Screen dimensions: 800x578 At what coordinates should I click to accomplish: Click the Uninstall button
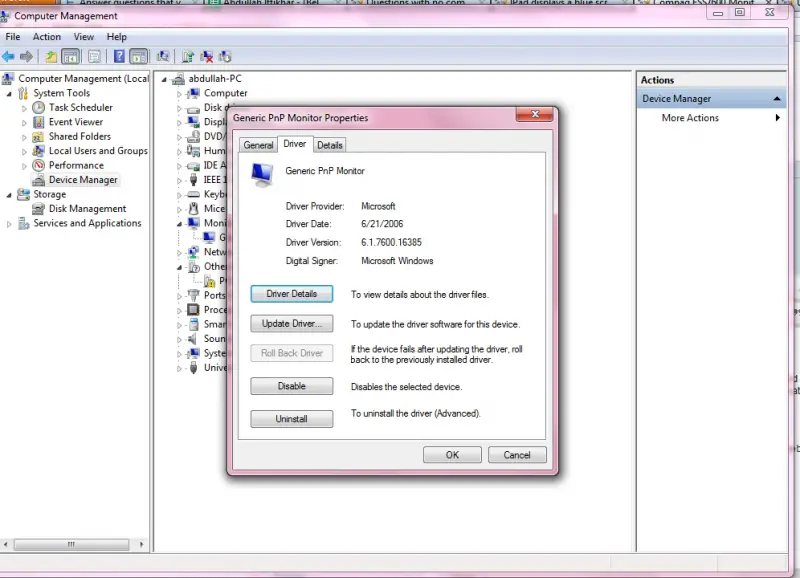[x=292, y=419]
